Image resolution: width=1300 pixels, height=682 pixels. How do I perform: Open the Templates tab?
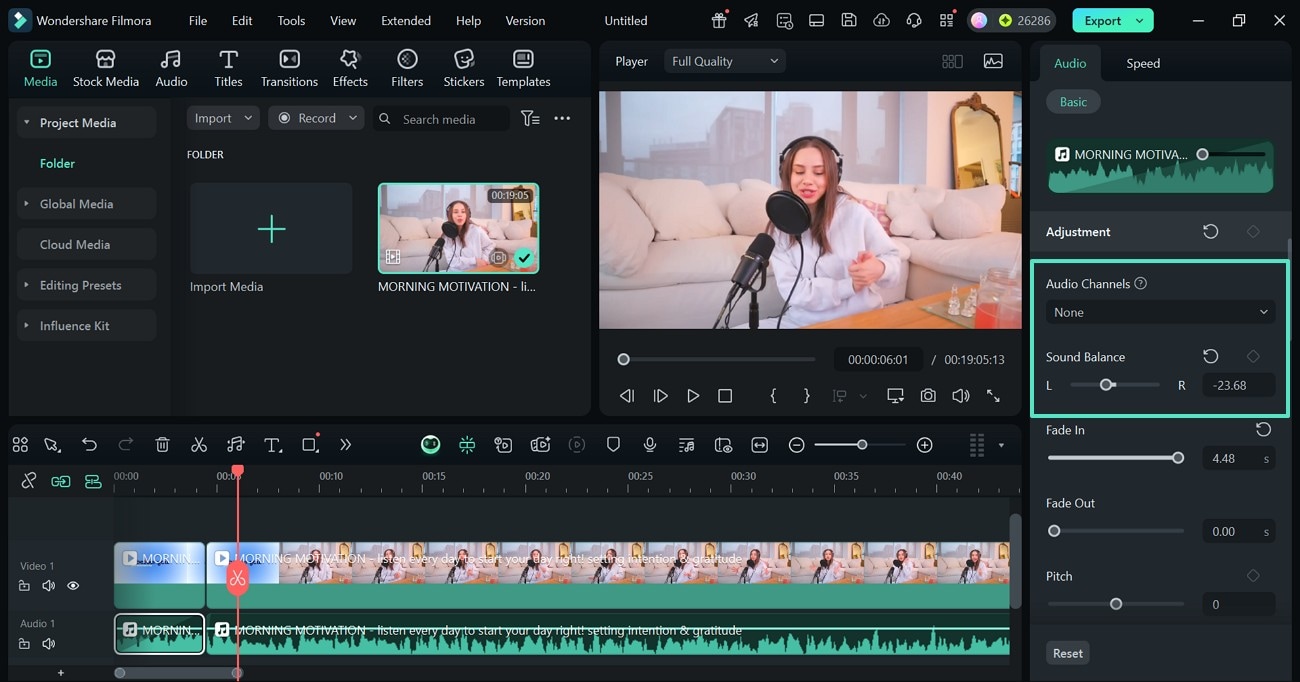click(x=523, y=68)
